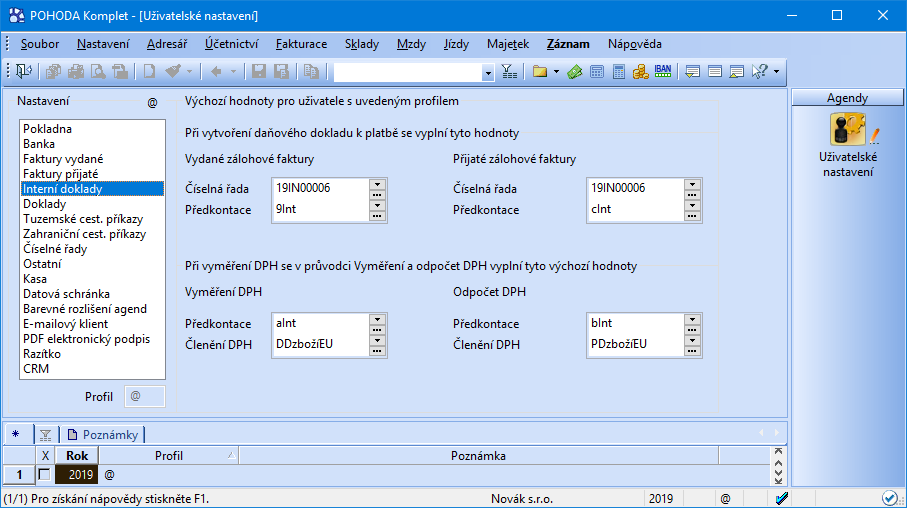Click the IBAN toolbar icon

pyautogui.click(x=663, y=72)
